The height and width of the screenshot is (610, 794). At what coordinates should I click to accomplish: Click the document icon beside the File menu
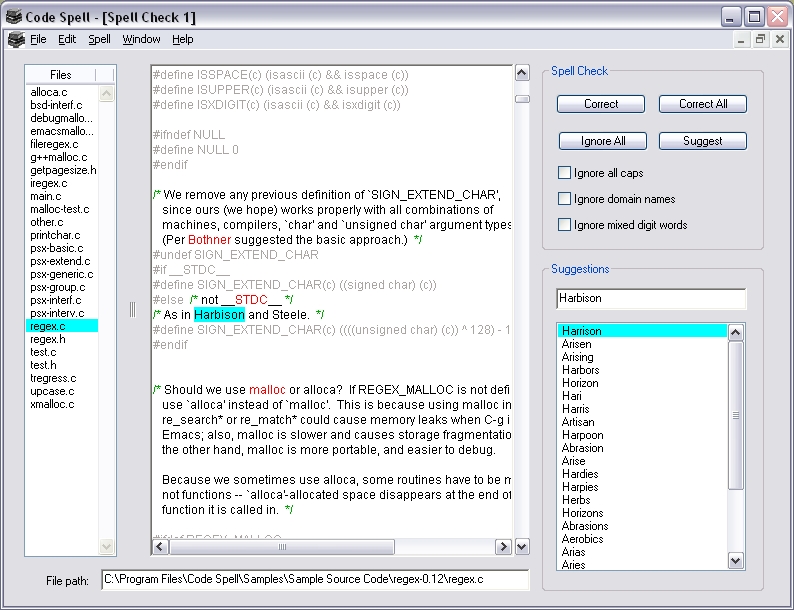(16, 39)
